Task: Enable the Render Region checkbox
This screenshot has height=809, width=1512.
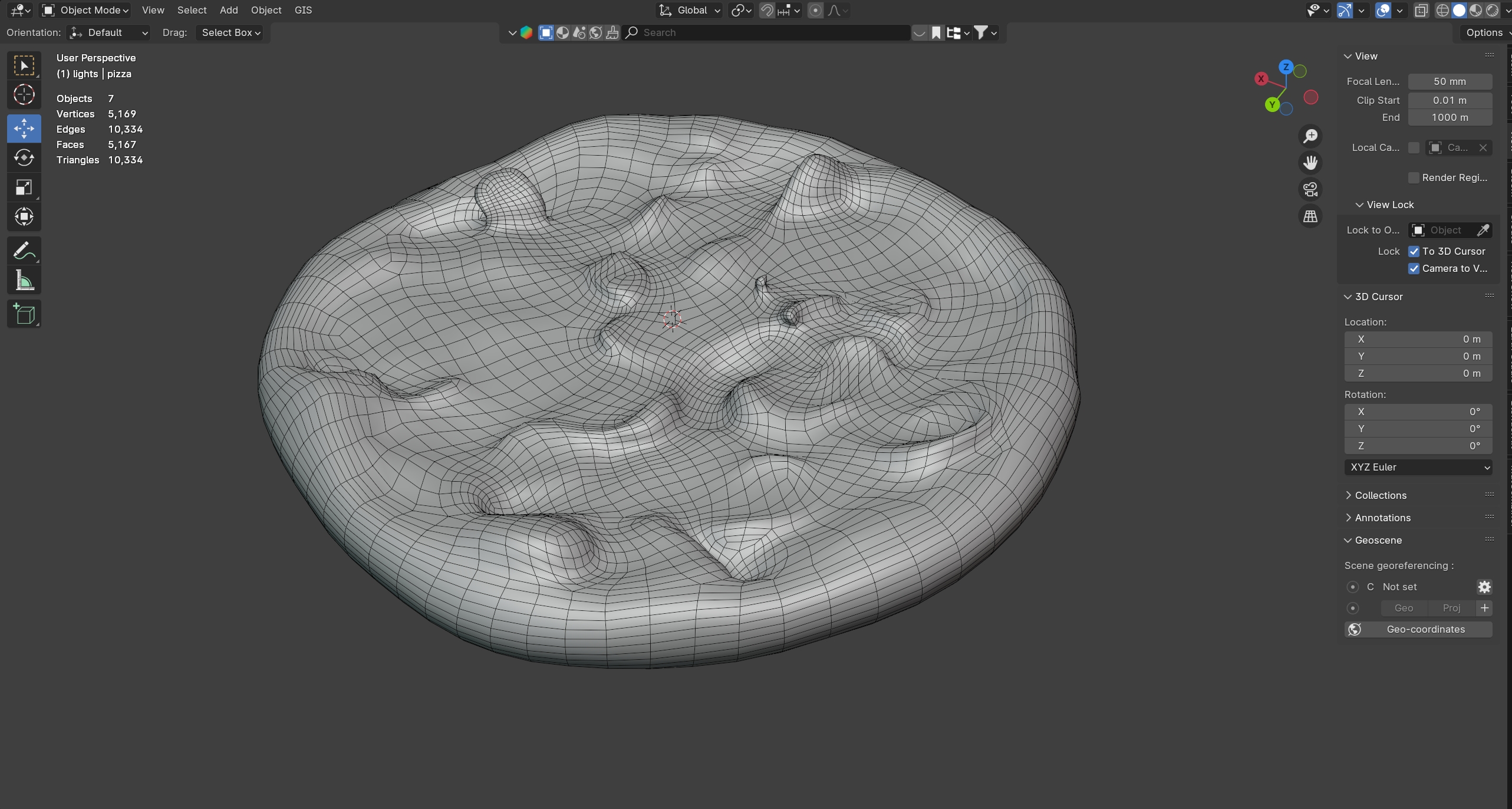Action: coord(1414,177)
